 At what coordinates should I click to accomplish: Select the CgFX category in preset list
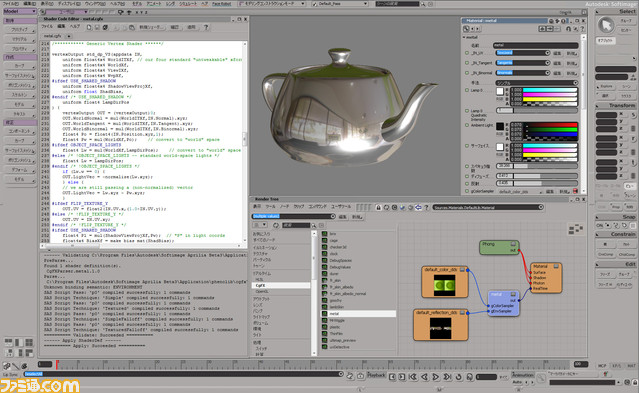[x=281, y=285]
